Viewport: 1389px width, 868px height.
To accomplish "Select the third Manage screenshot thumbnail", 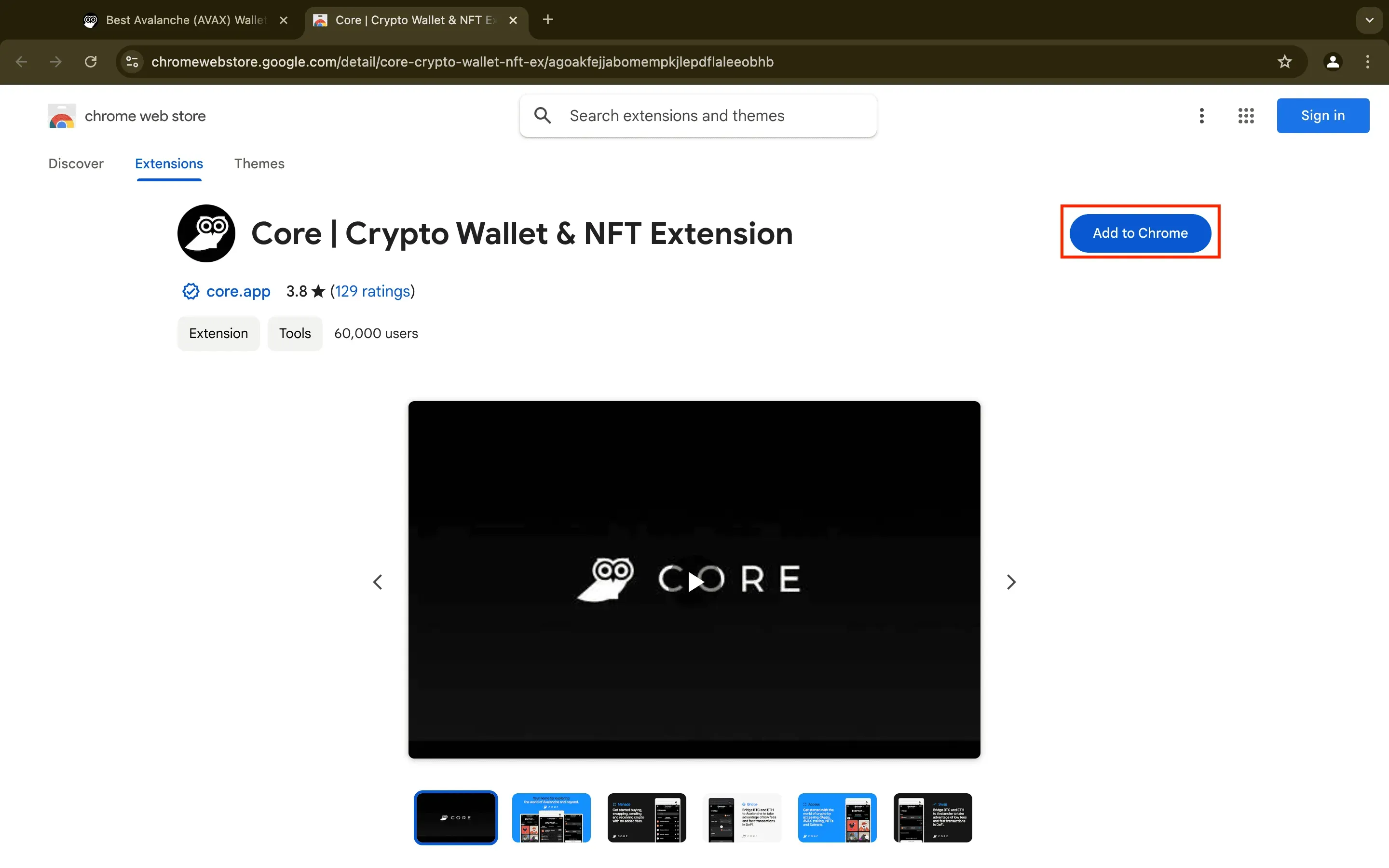I will click(x=647, y=817).
